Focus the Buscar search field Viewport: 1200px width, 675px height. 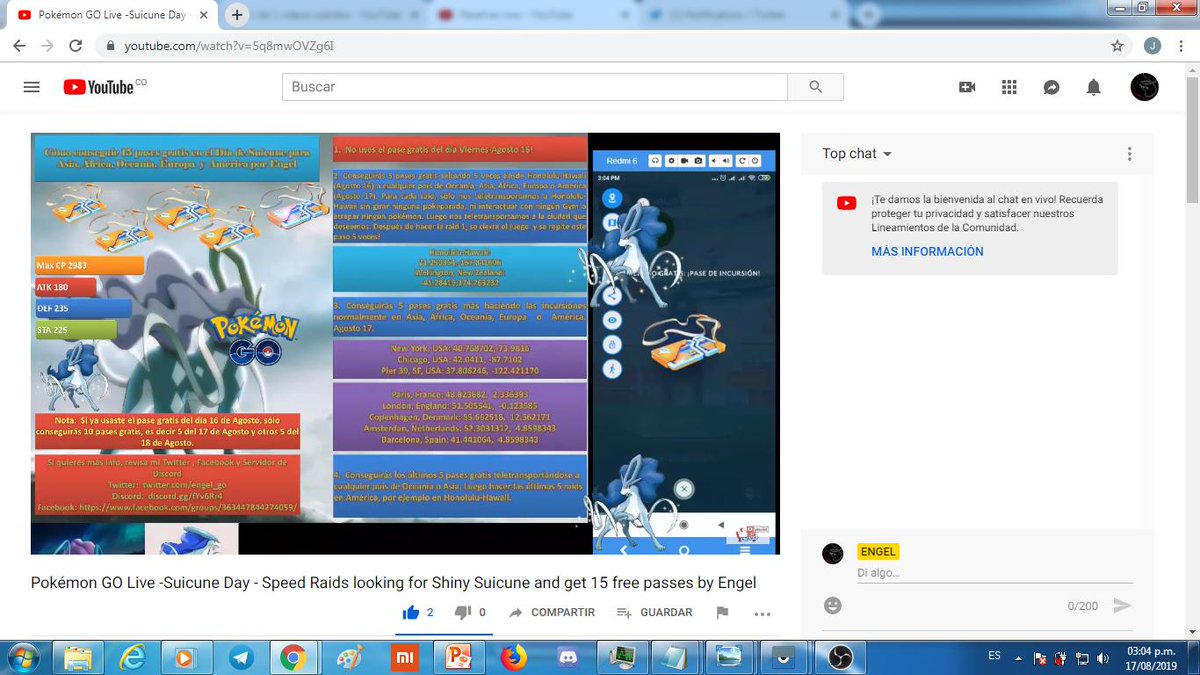[x=535, y=87]
